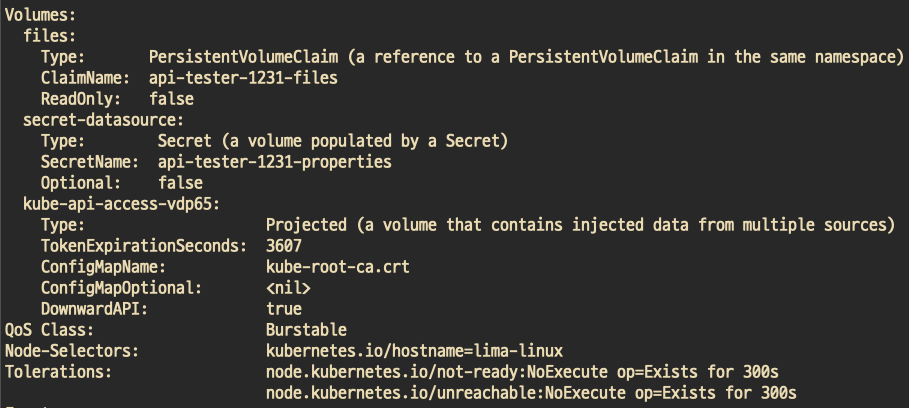Click the "Node-Selectors:" label

point(71,351)
